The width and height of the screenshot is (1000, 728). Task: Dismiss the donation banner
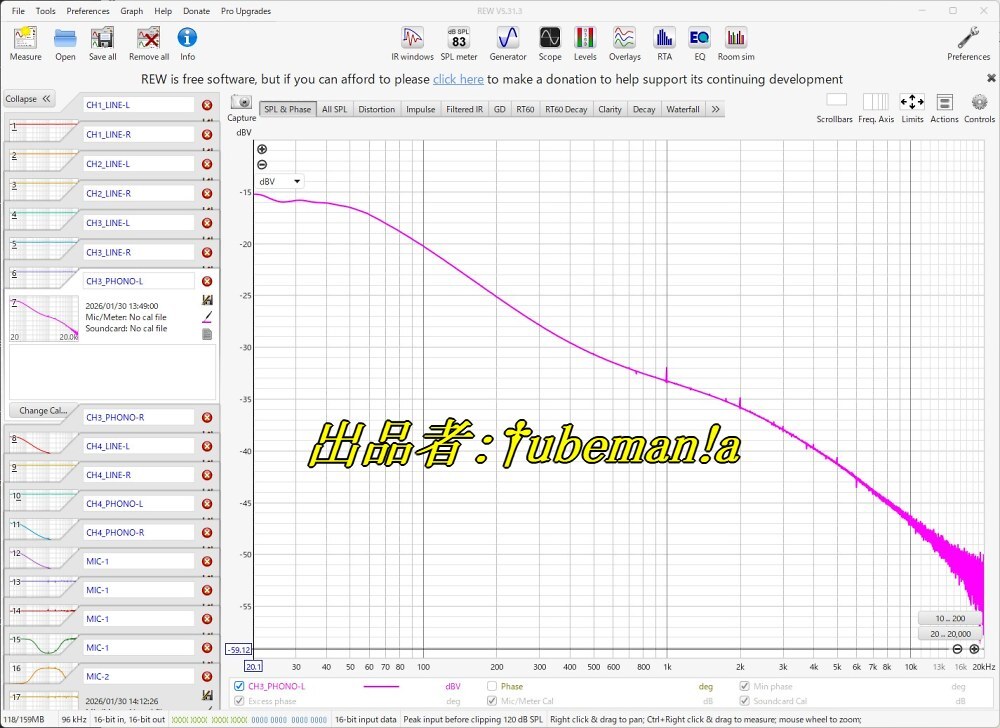990,78
